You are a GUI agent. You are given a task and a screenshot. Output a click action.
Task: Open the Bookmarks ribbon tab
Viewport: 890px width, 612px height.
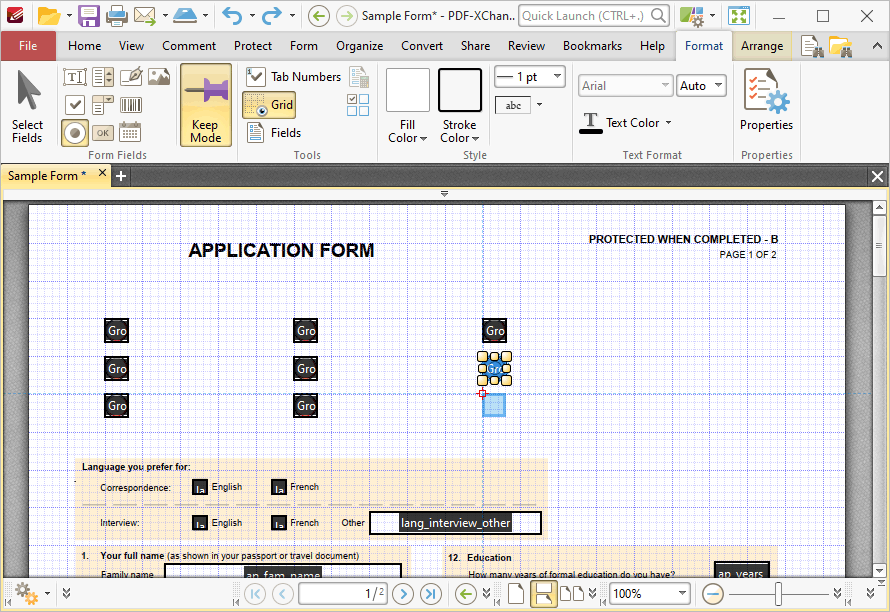pos(592,46)
